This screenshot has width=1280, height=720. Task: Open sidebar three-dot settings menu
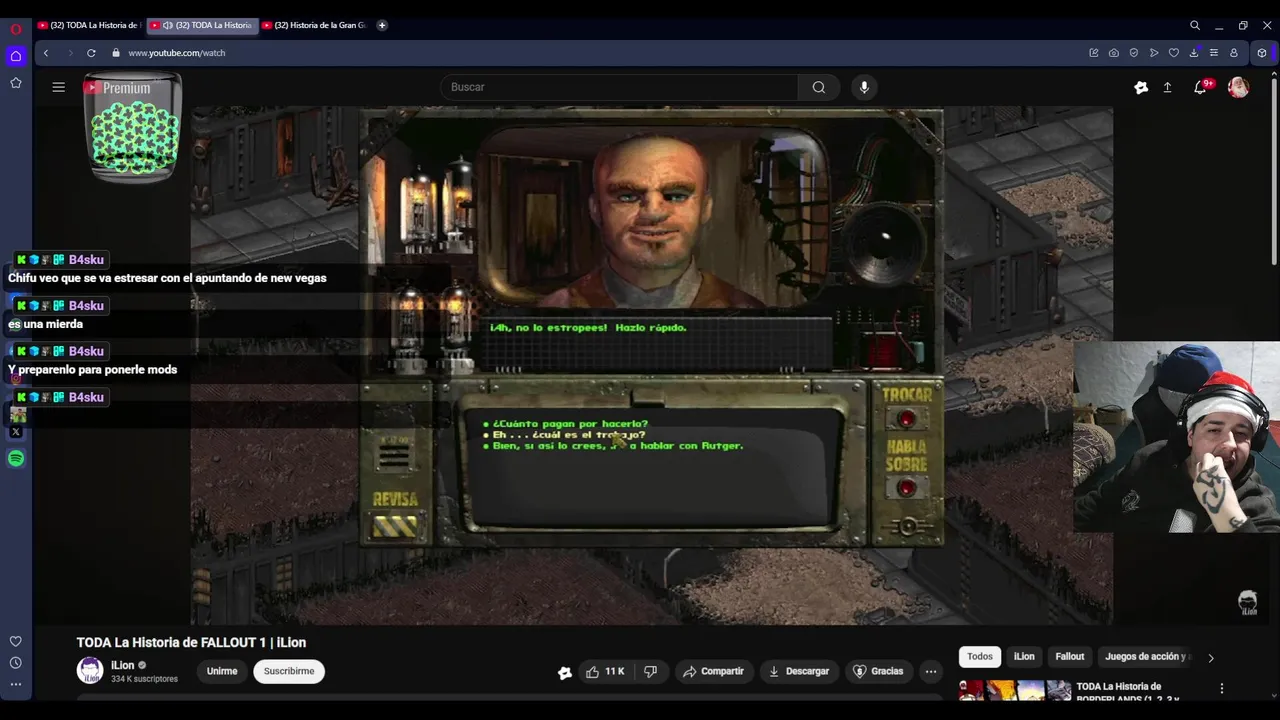tap(15, 685)
